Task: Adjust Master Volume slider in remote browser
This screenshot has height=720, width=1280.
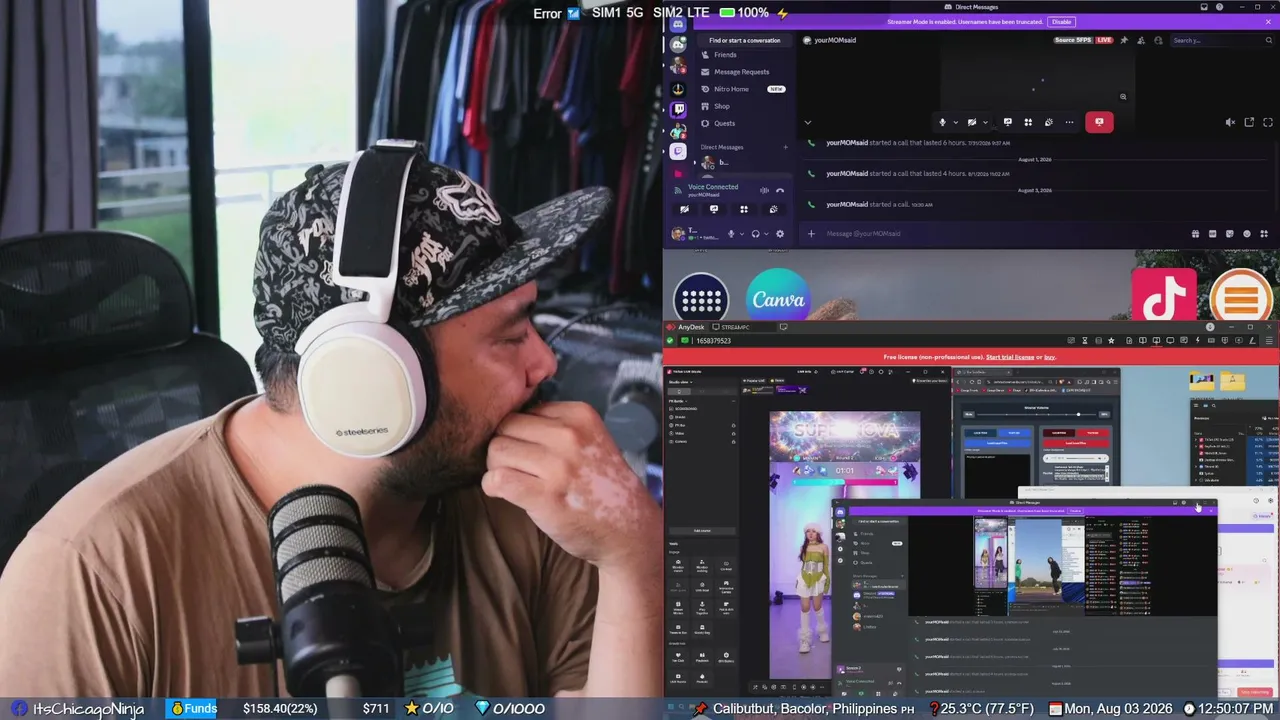Action: [x=1035, y=414]
